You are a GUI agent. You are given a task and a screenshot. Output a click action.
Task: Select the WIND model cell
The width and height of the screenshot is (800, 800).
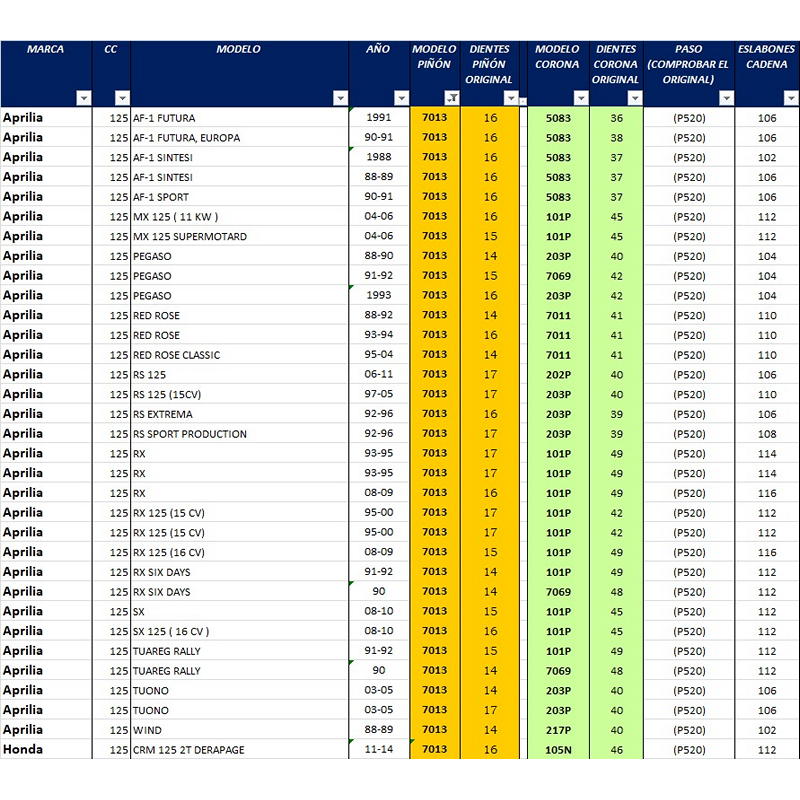(x=239, y=730)
